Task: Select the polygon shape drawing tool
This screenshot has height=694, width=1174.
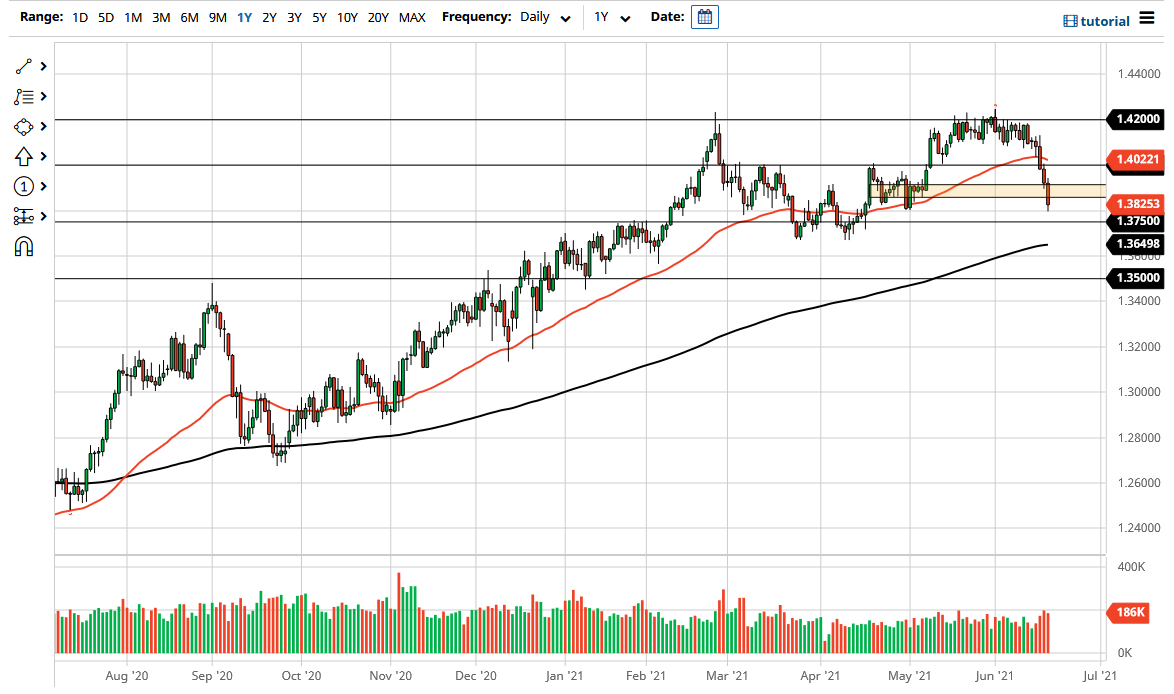Action: [x=24, y=126]
